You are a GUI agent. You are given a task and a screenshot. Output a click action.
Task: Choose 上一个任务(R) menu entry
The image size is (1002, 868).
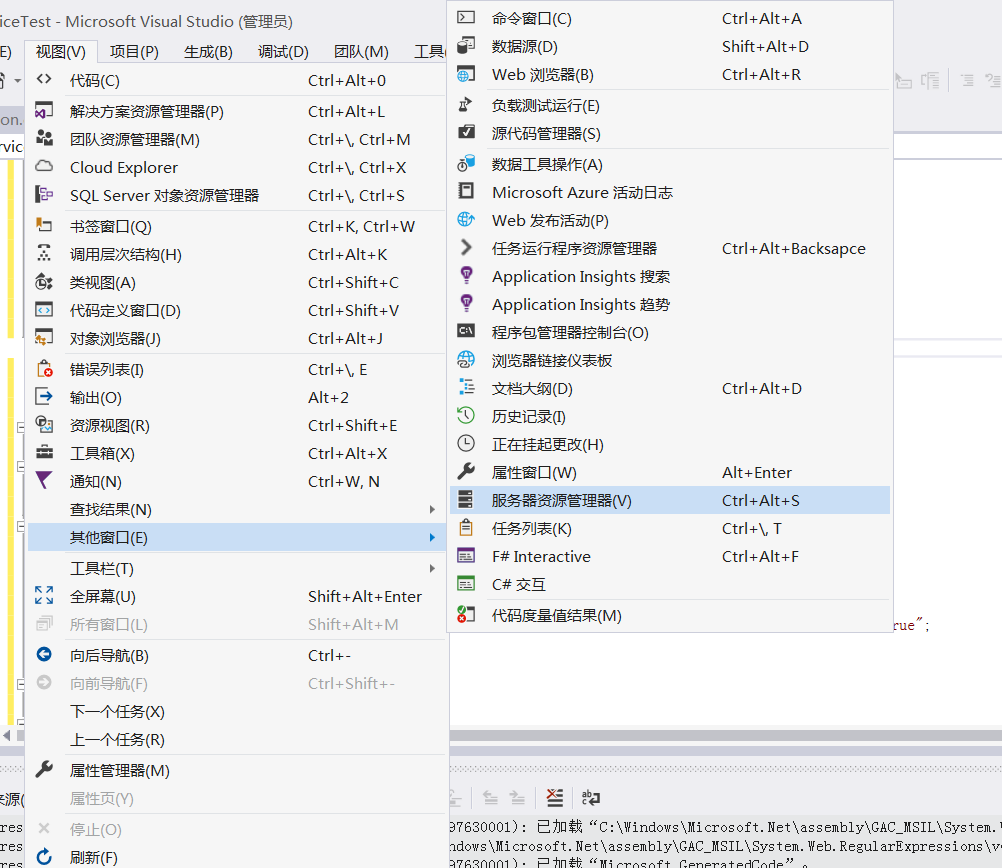point(236,740)
